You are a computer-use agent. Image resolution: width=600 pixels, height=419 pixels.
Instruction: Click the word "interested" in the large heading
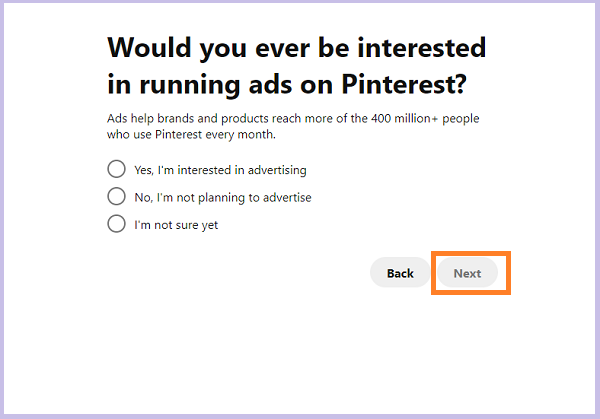(422, 48)
